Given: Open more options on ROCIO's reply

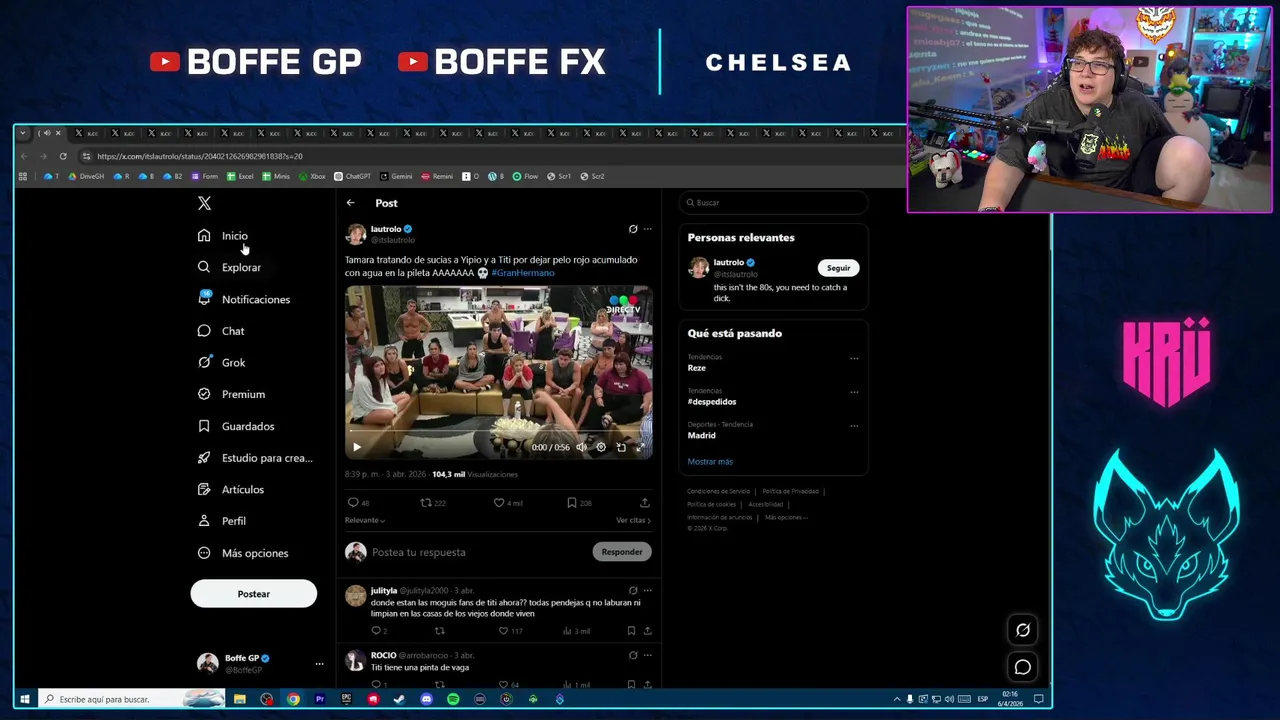Looking at the screenshot, I should click(648, 656).
